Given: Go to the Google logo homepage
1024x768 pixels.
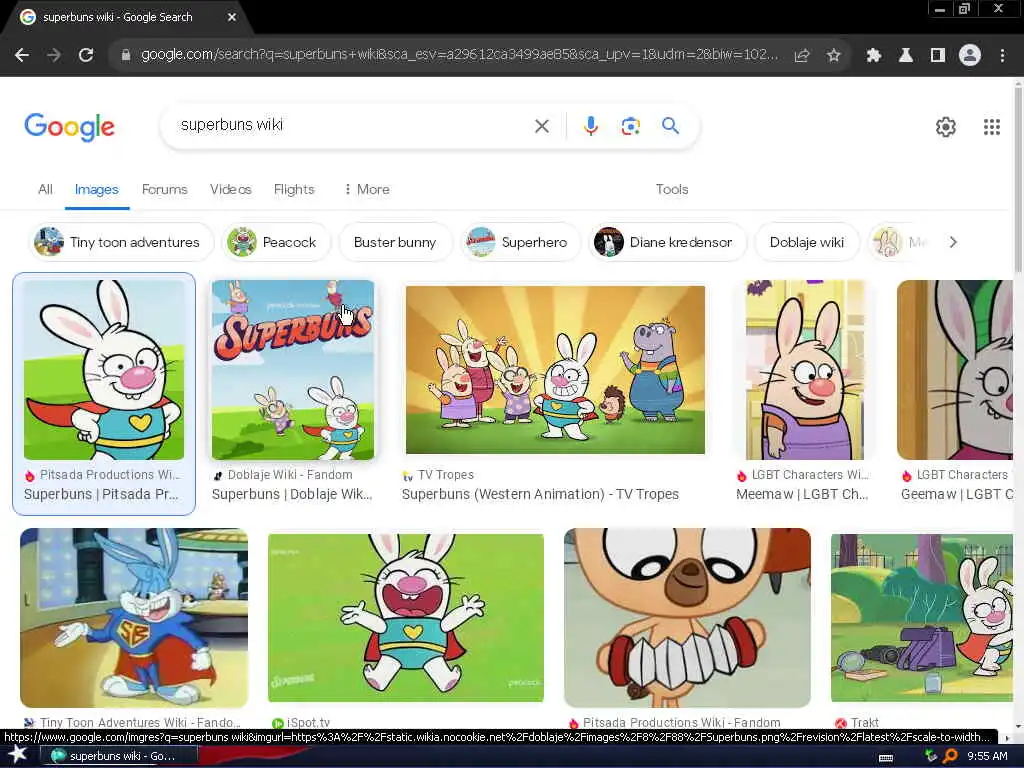Looking at the screenshot, I should [x=69, y=127].
